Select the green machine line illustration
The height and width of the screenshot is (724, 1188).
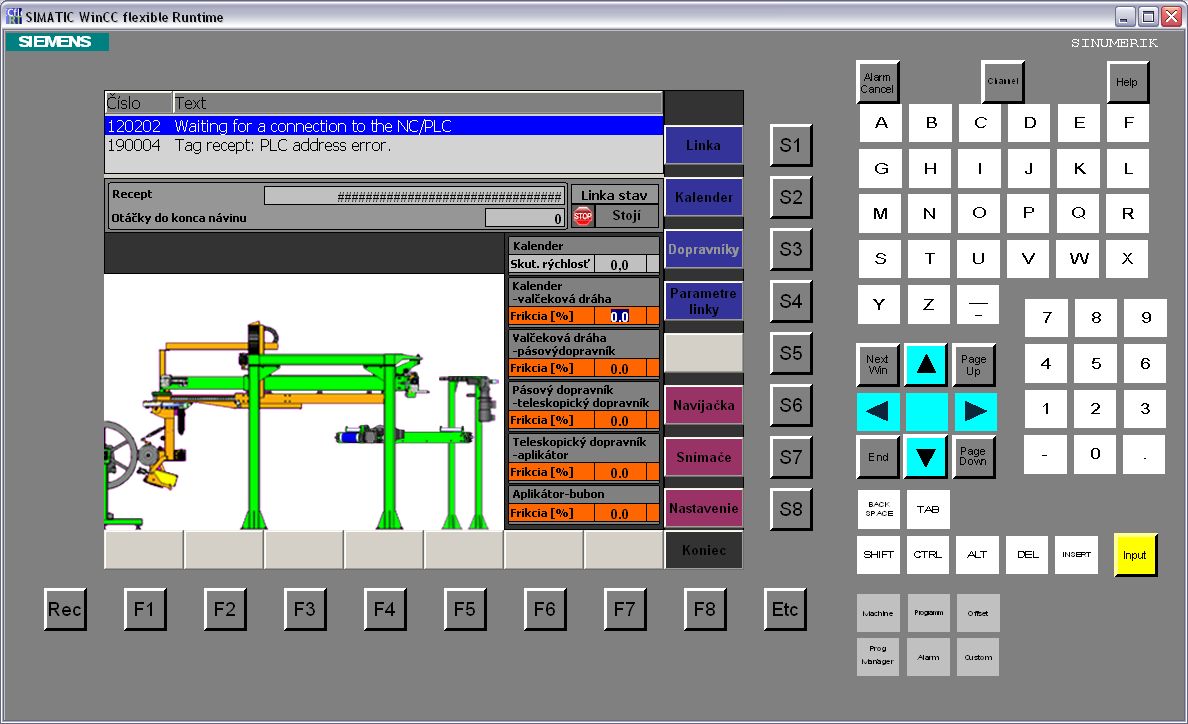[303, 402]
